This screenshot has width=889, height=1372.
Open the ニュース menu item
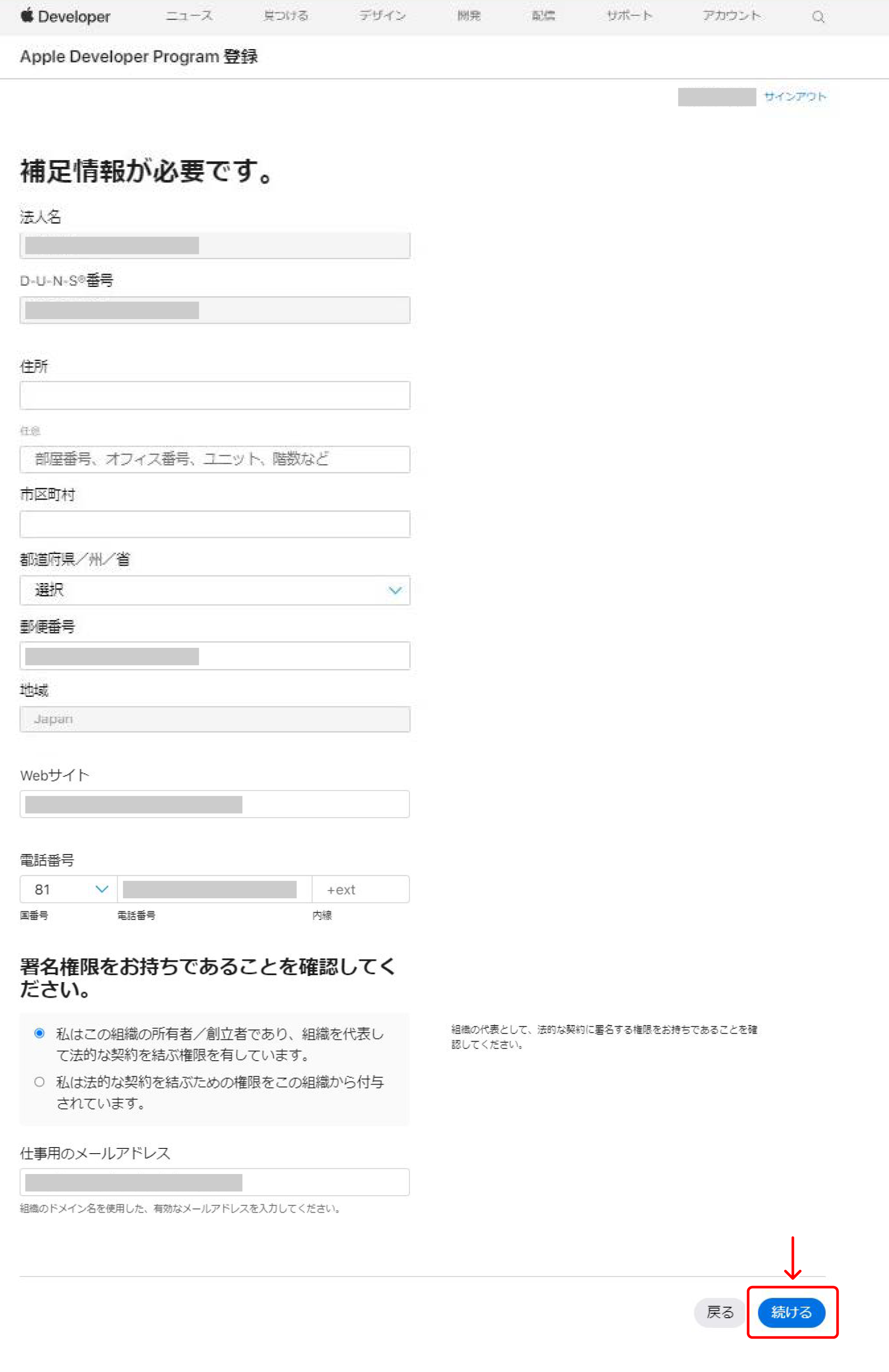click(x=189, y=16)
